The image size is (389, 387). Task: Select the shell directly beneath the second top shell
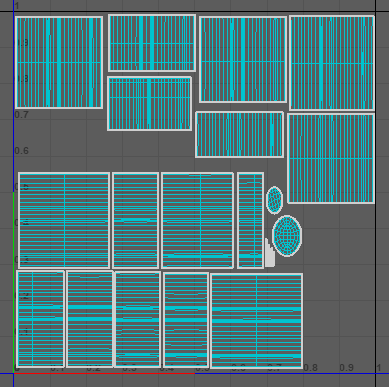[x=149, y=103]
